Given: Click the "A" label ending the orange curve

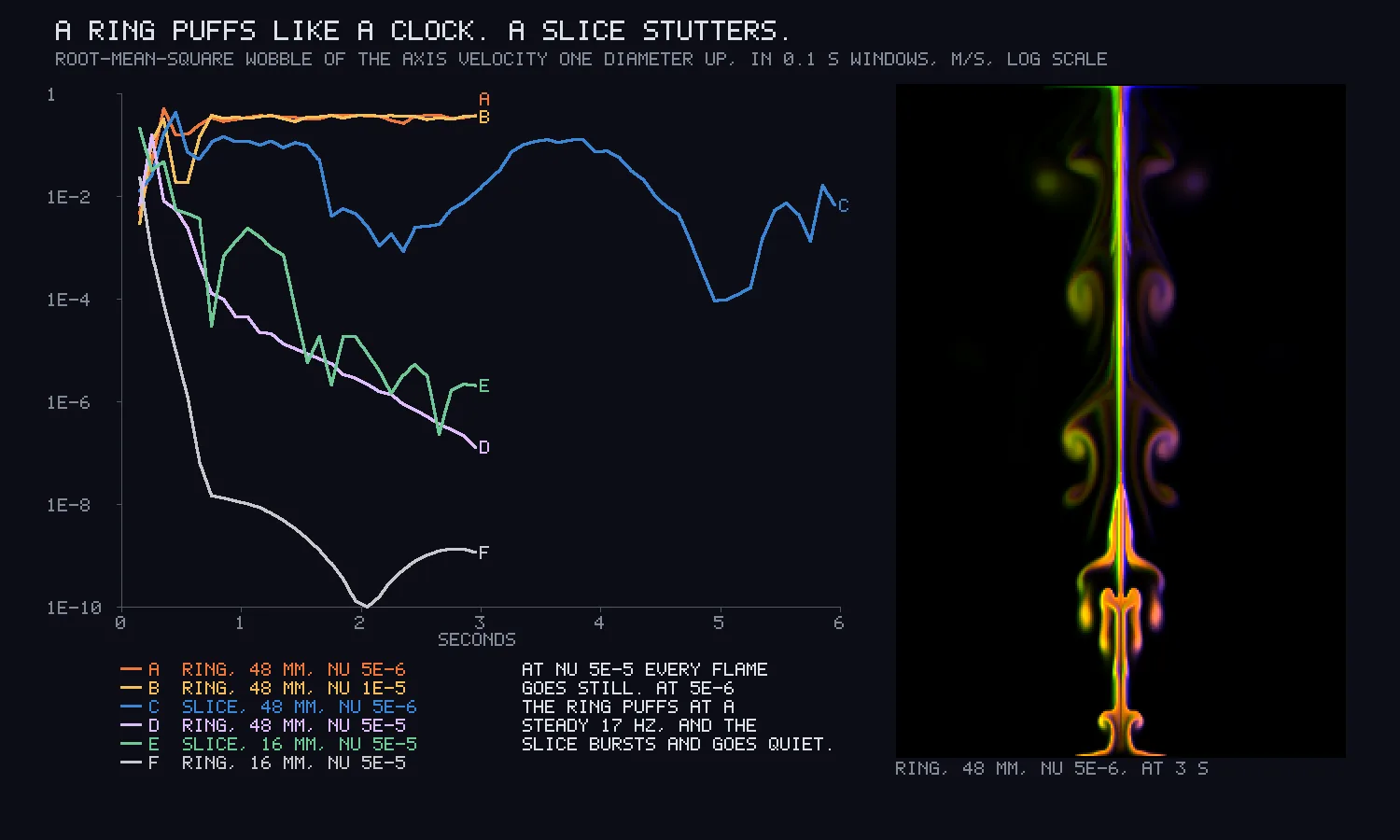Looking at the screenshot, I should tap(483, 99).
